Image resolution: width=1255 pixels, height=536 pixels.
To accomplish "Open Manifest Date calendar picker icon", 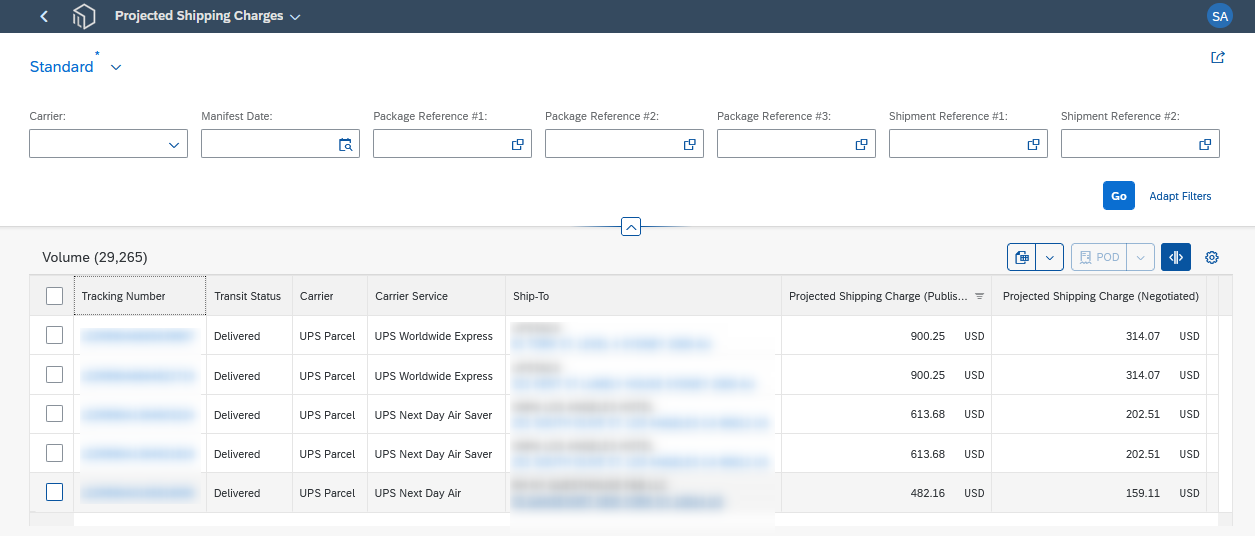I will point(345,145).
